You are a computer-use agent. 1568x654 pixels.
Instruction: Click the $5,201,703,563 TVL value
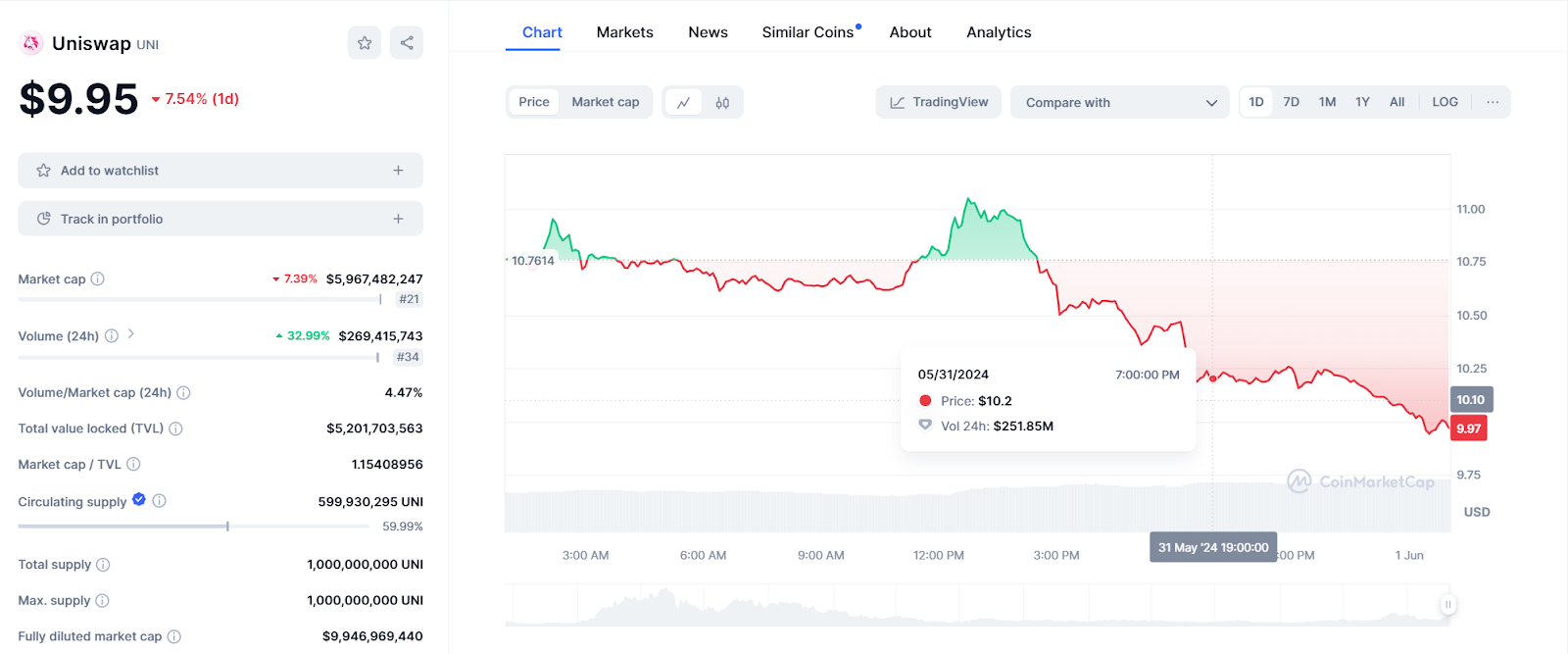(374, 428)
